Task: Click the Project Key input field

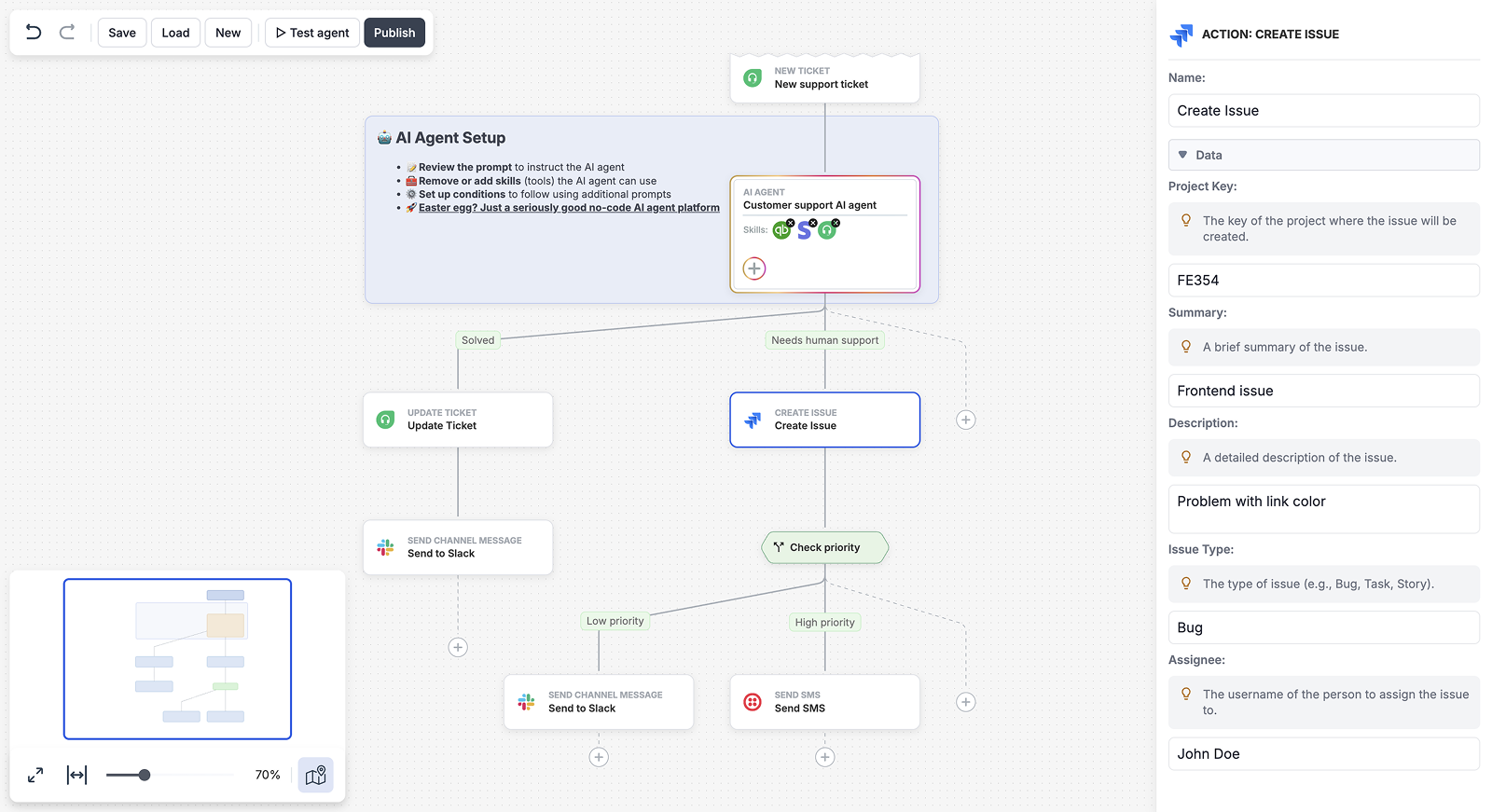Action: 1323,281
